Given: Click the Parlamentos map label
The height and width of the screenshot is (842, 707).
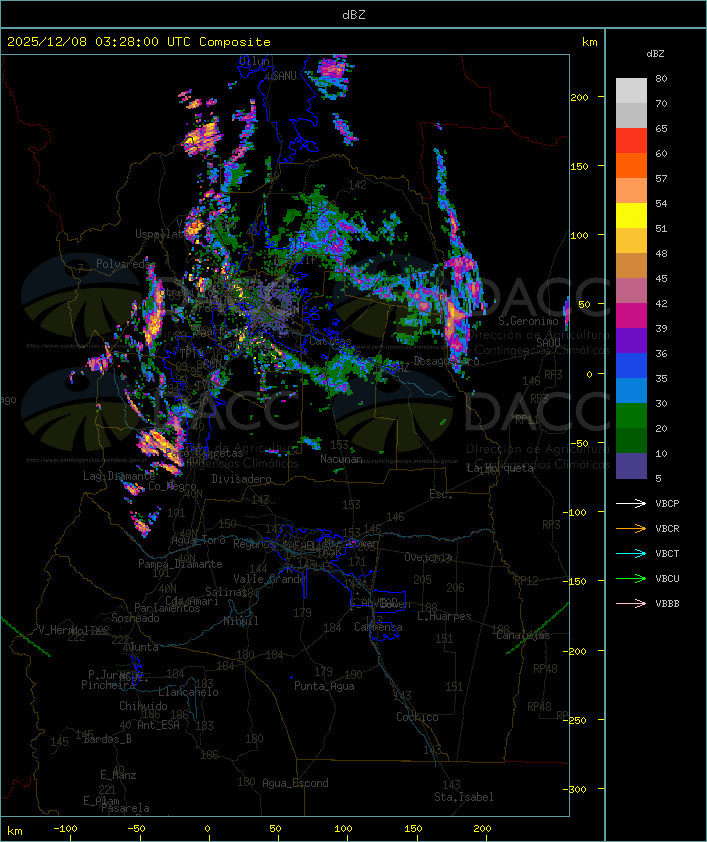Looking at the screenshot, I should [x=167, y=608].
